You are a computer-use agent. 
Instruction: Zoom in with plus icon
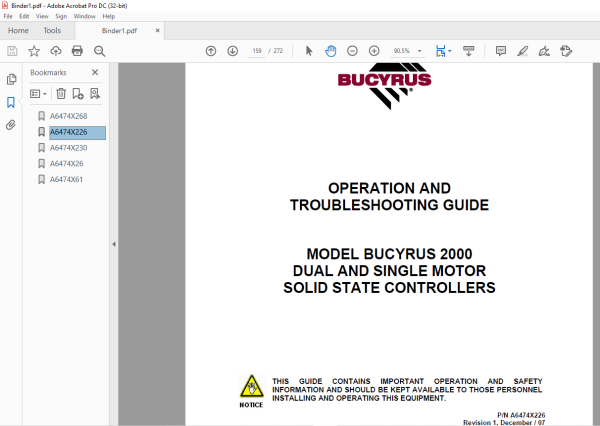pyautogui.click(x=374, y=51)
